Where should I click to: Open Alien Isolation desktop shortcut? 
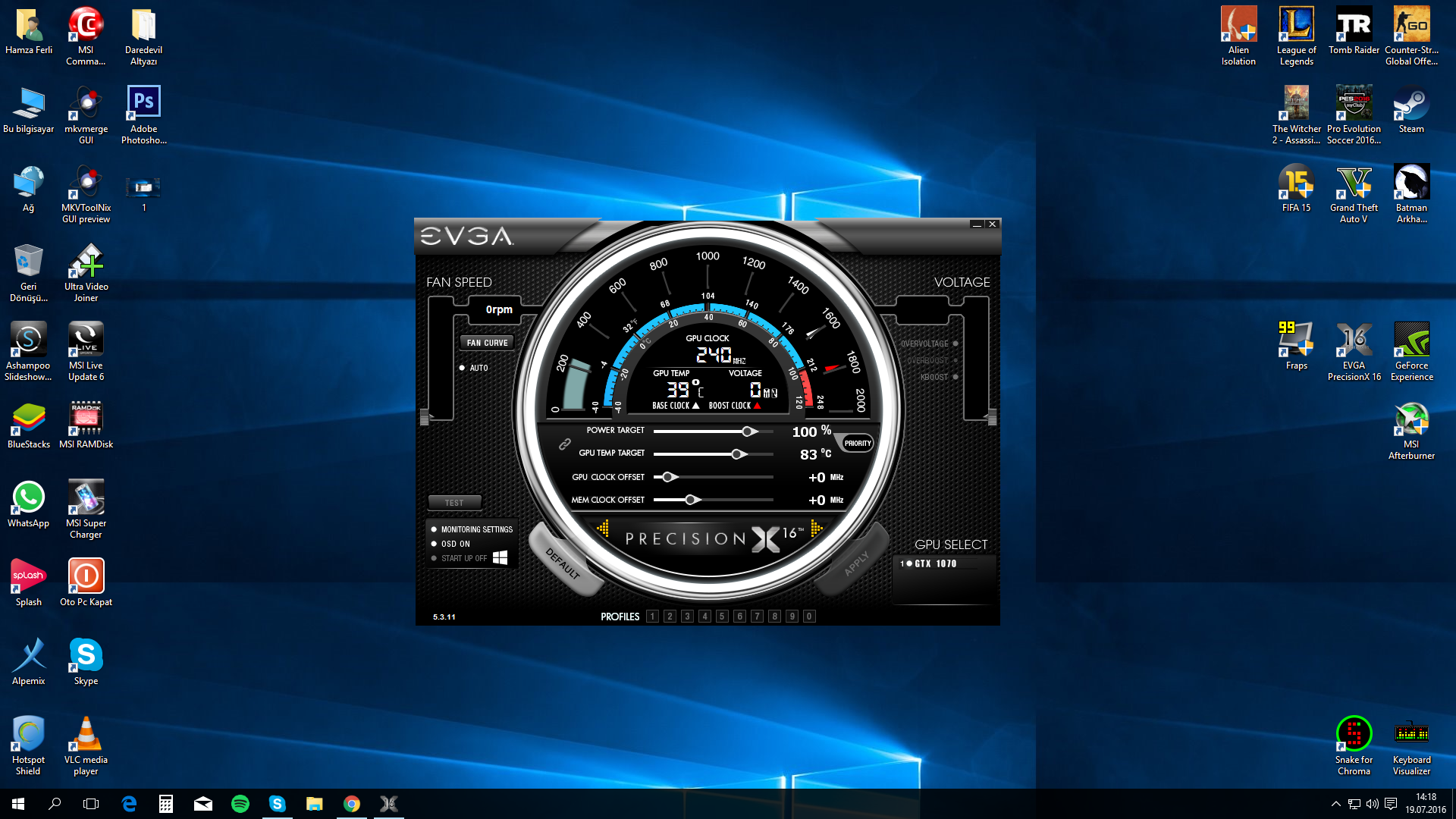1238,36
